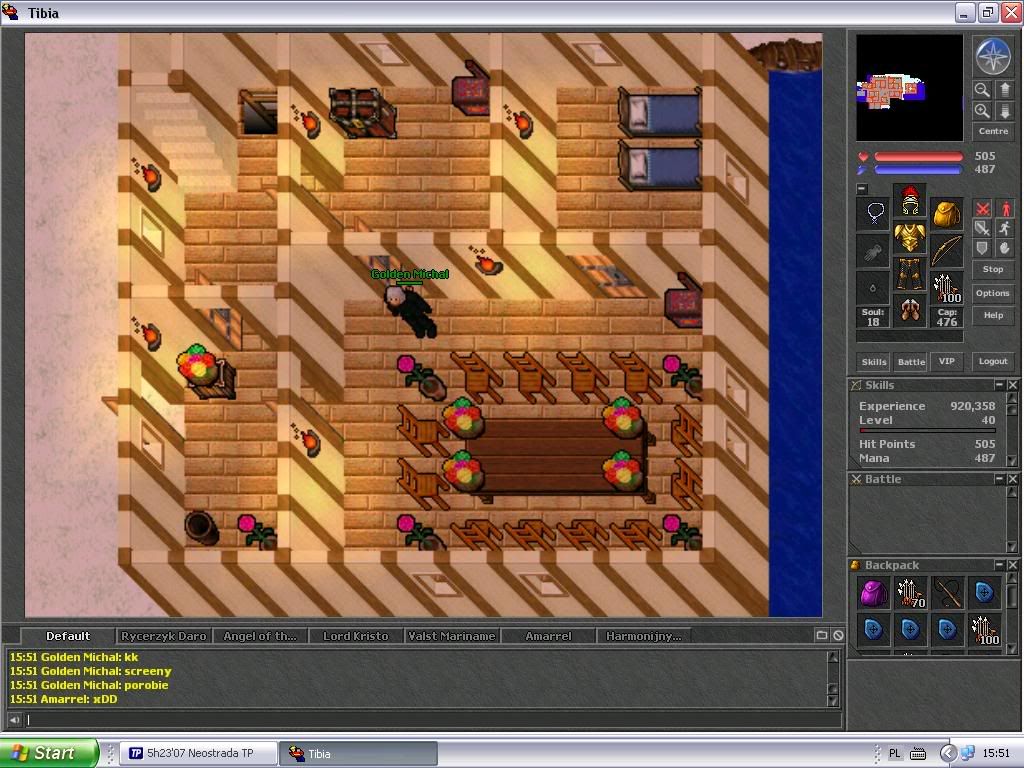Image resolution: width=1024 pixels, height=768 pixels.
Task: Click the Golden Michal character
Action: 411,310
